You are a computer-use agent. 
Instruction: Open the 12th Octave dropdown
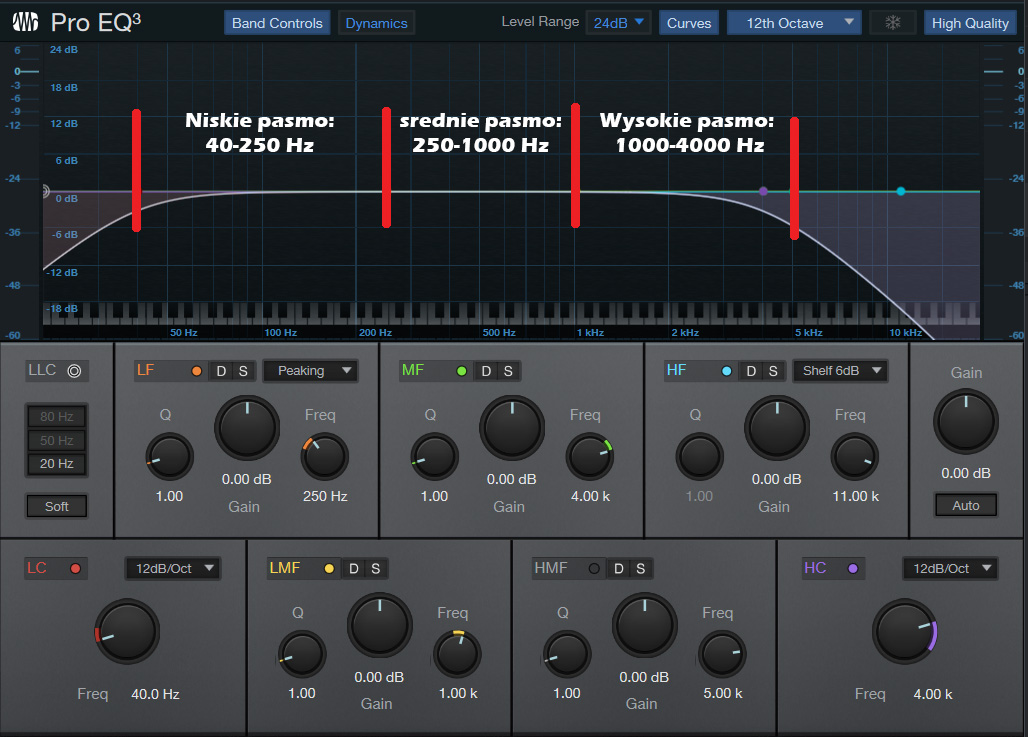(x=793, y=23)
